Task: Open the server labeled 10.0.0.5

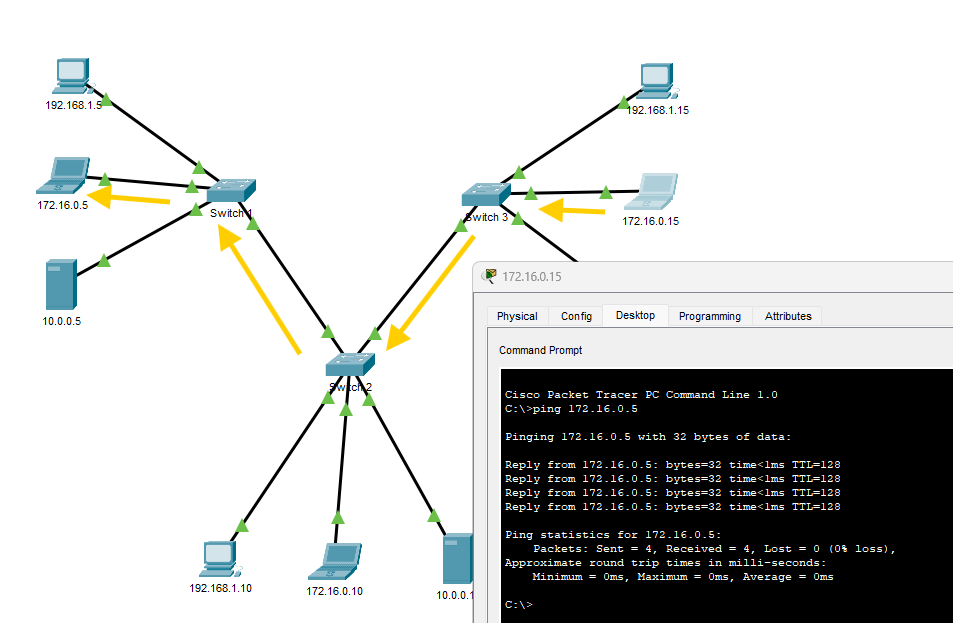Action: tap(59, 284)
